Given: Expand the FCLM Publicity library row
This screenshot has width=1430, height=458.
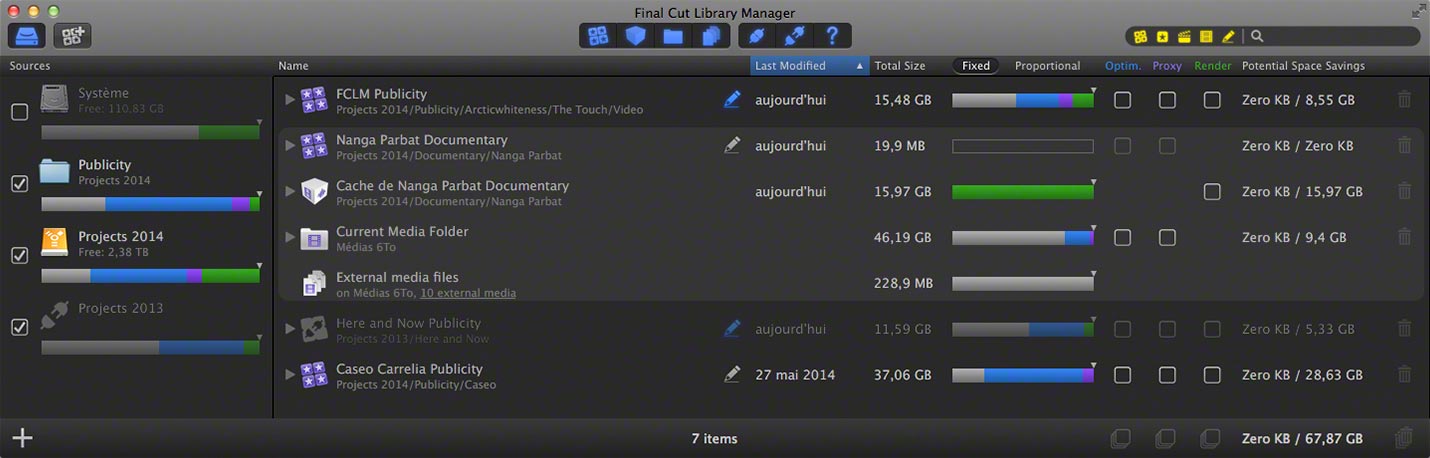Looking at the screenshot, I should point(290,100).
